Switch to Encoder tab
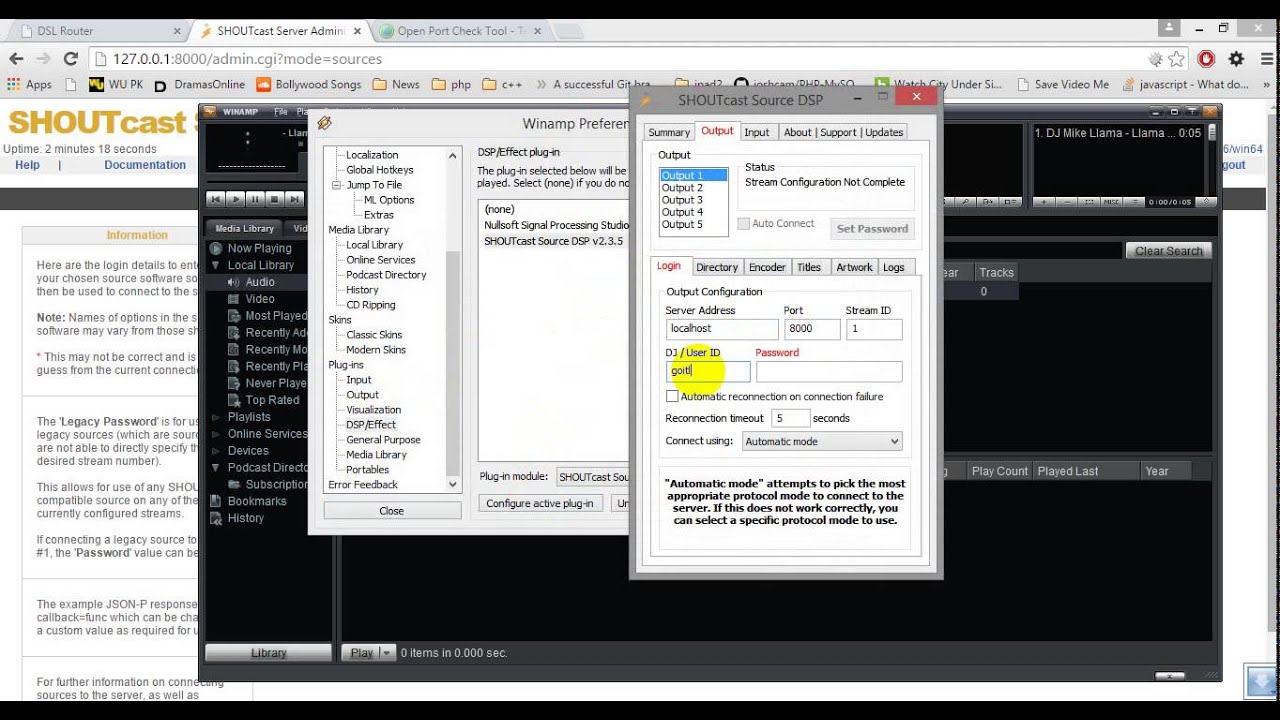Image resolution: width=1280 pixels, height=720 pixels. pos(767,267)
